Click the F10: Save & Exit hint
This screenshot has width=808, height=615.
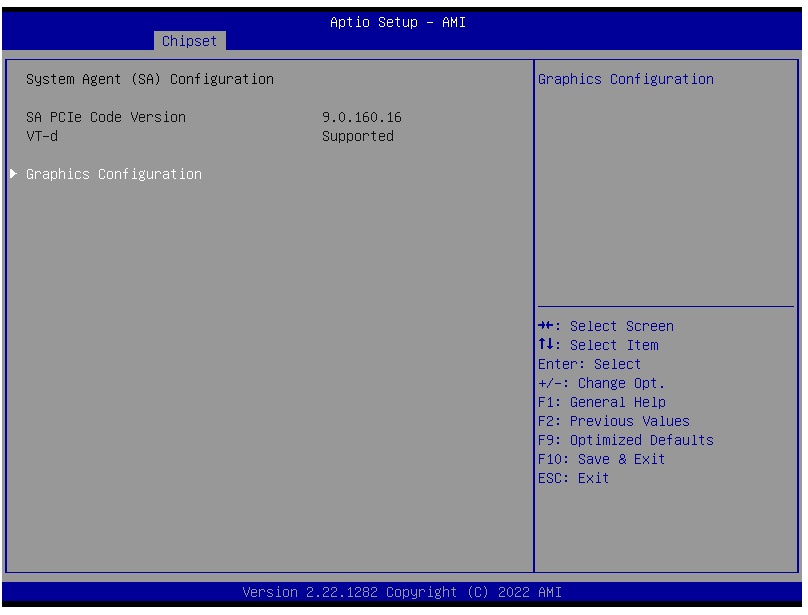(601, 459)
